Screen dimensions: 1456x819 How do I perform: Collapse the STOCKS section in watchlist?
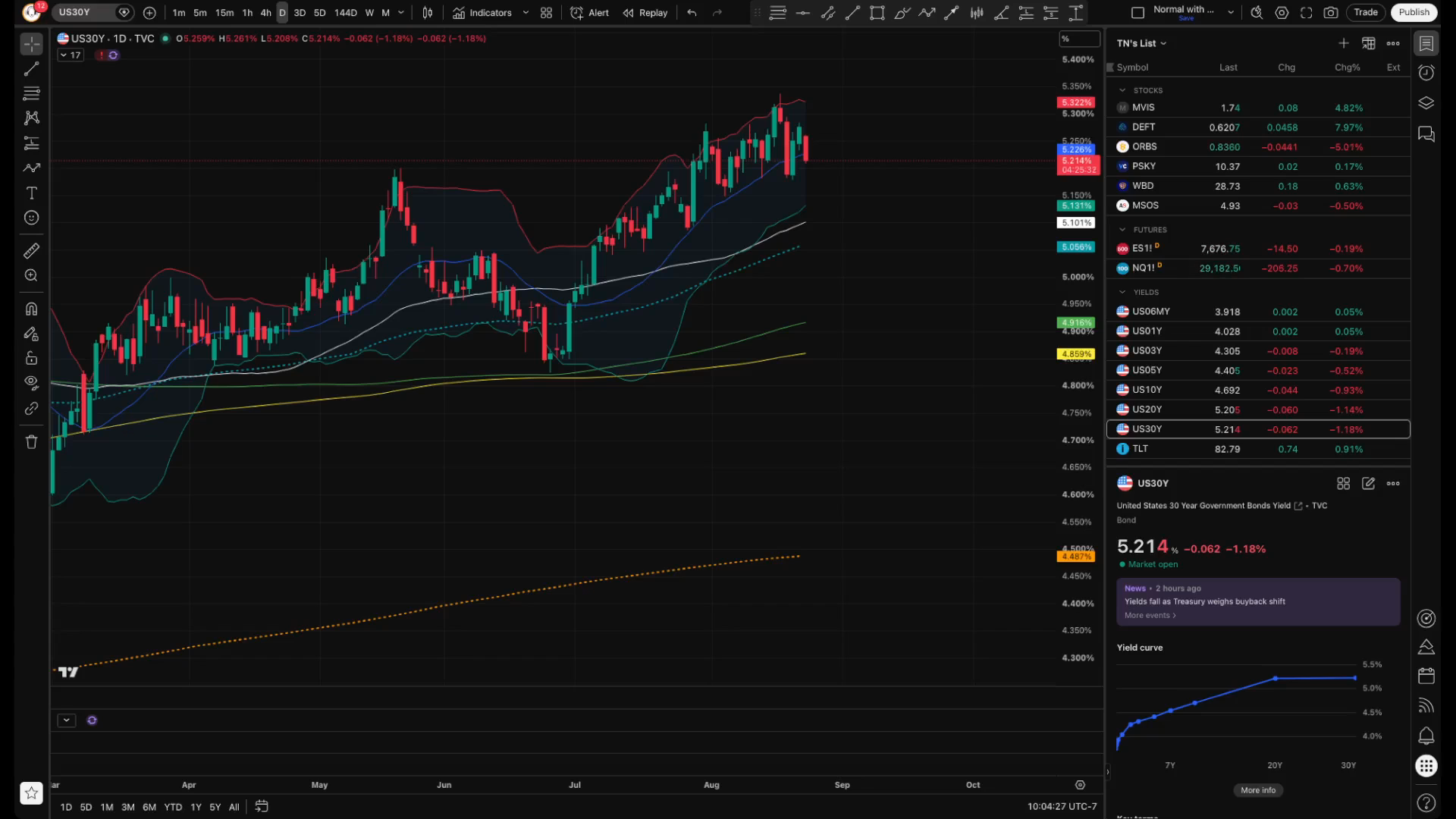pyautogui.click(x=1122, y=90)
